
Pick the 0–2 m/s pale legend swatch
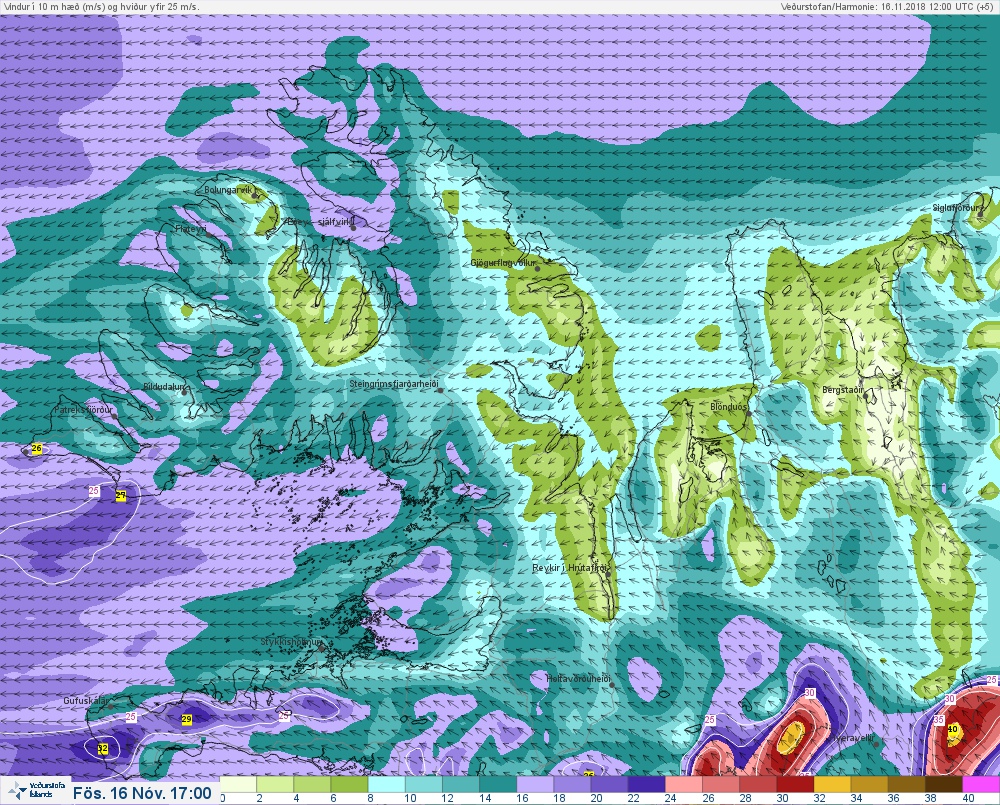point(239,784)
